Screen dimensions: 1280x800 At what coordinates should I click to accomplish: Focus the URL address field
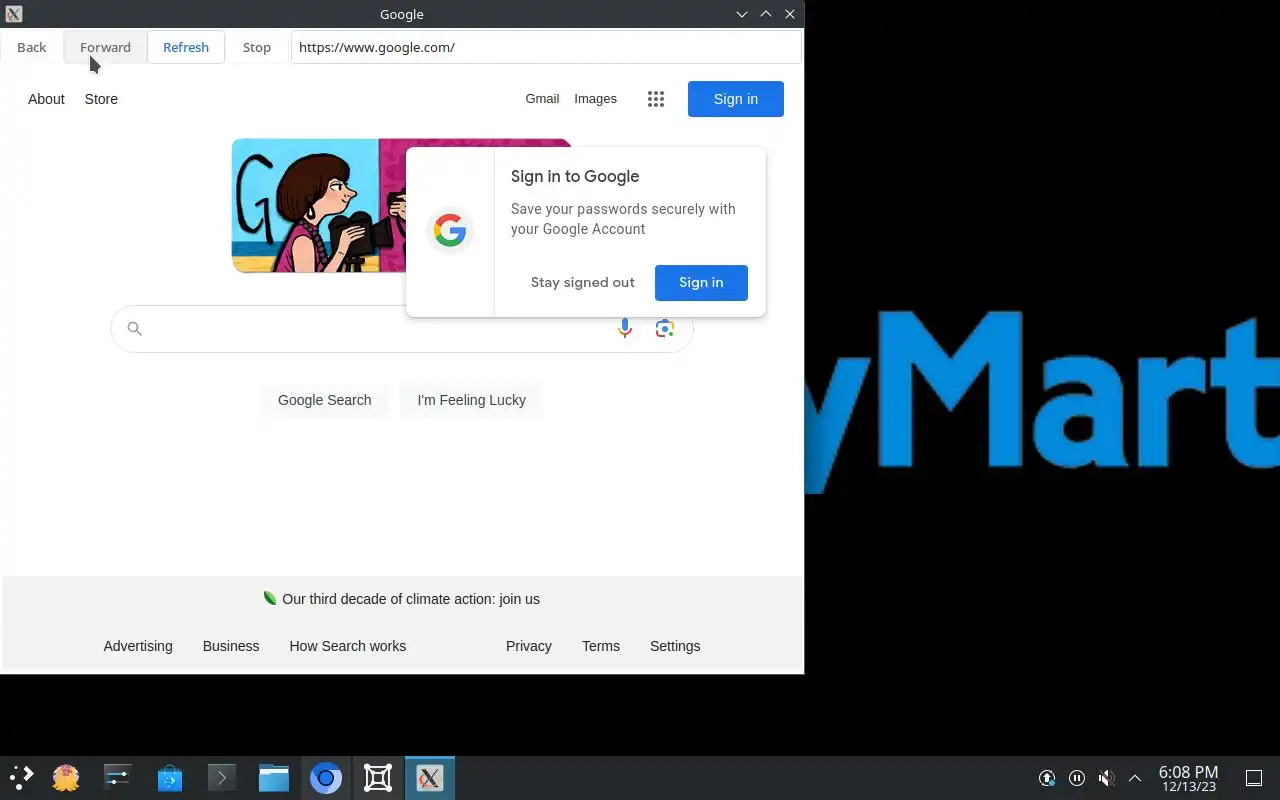[546, 47]
